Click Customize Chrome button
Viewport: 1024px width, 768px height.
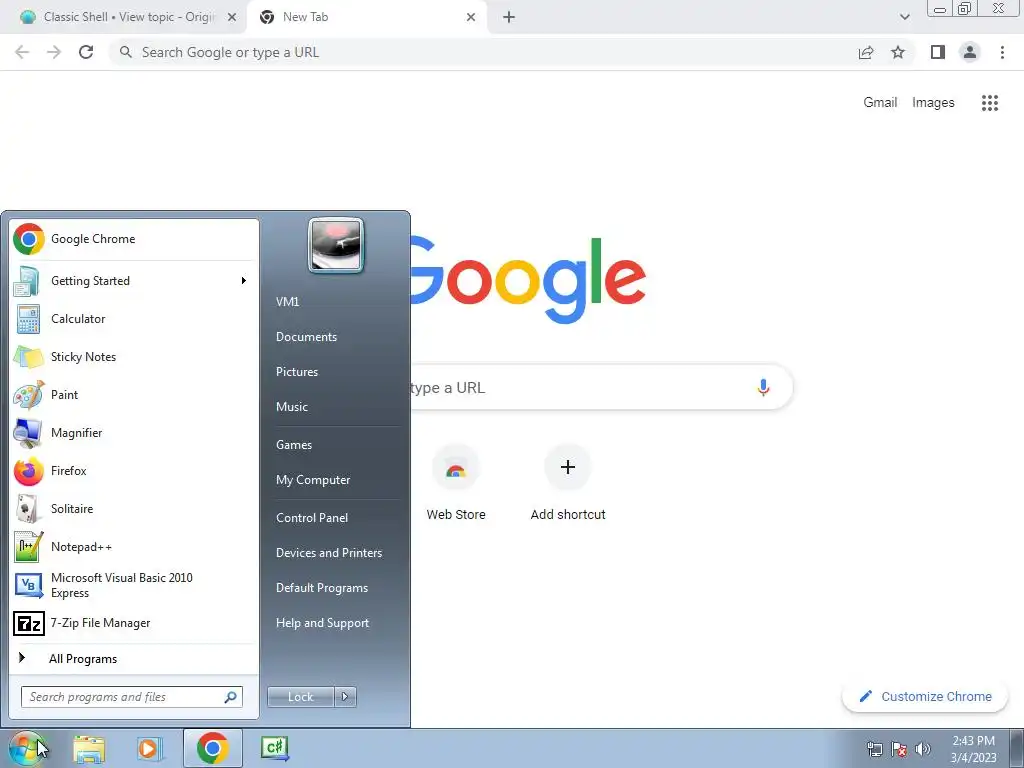click(x=926, y=697)
